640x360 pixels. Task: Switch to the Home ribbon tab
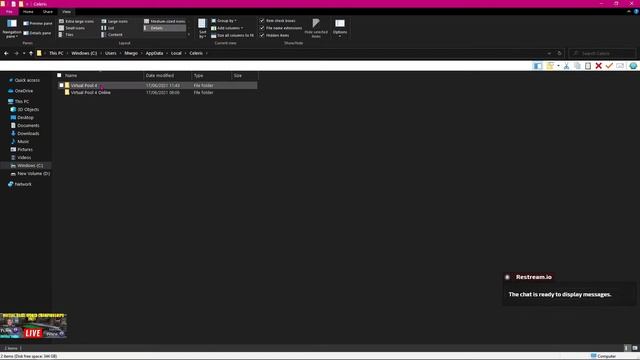point(28,12)
